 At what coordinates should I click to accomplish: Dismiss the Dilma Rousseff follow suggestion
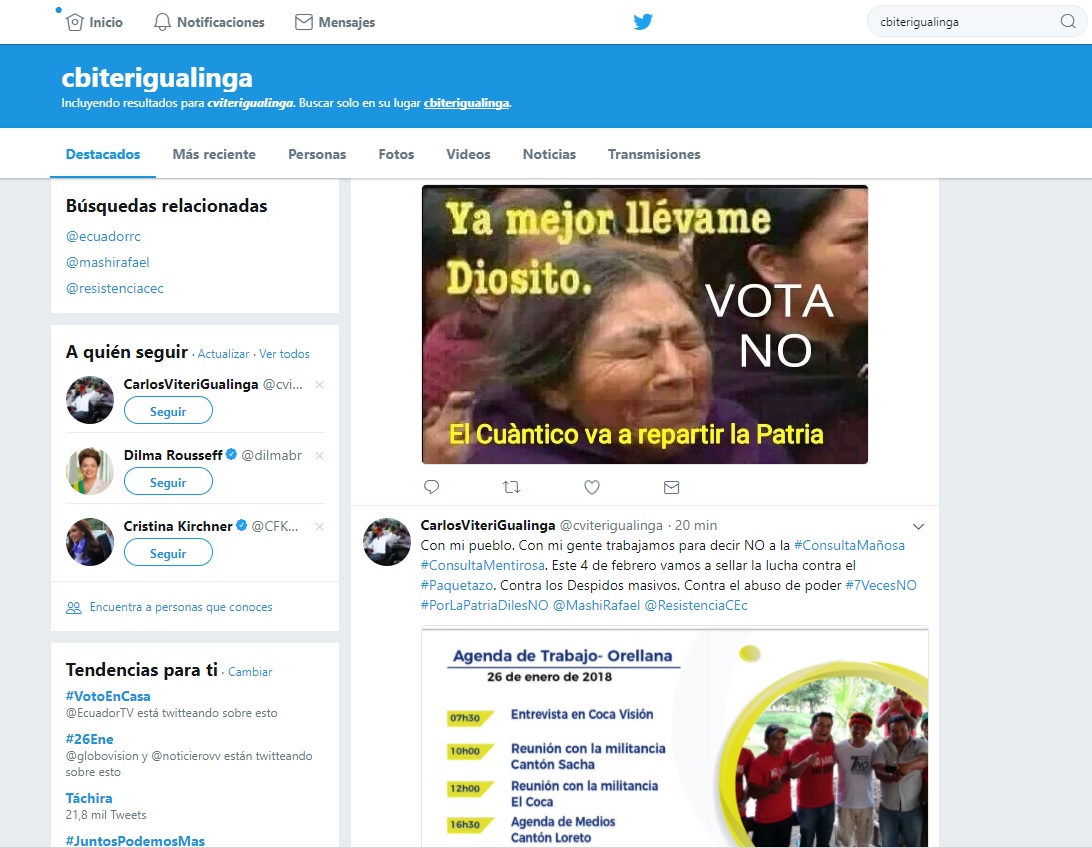click(x=319, y=456)
